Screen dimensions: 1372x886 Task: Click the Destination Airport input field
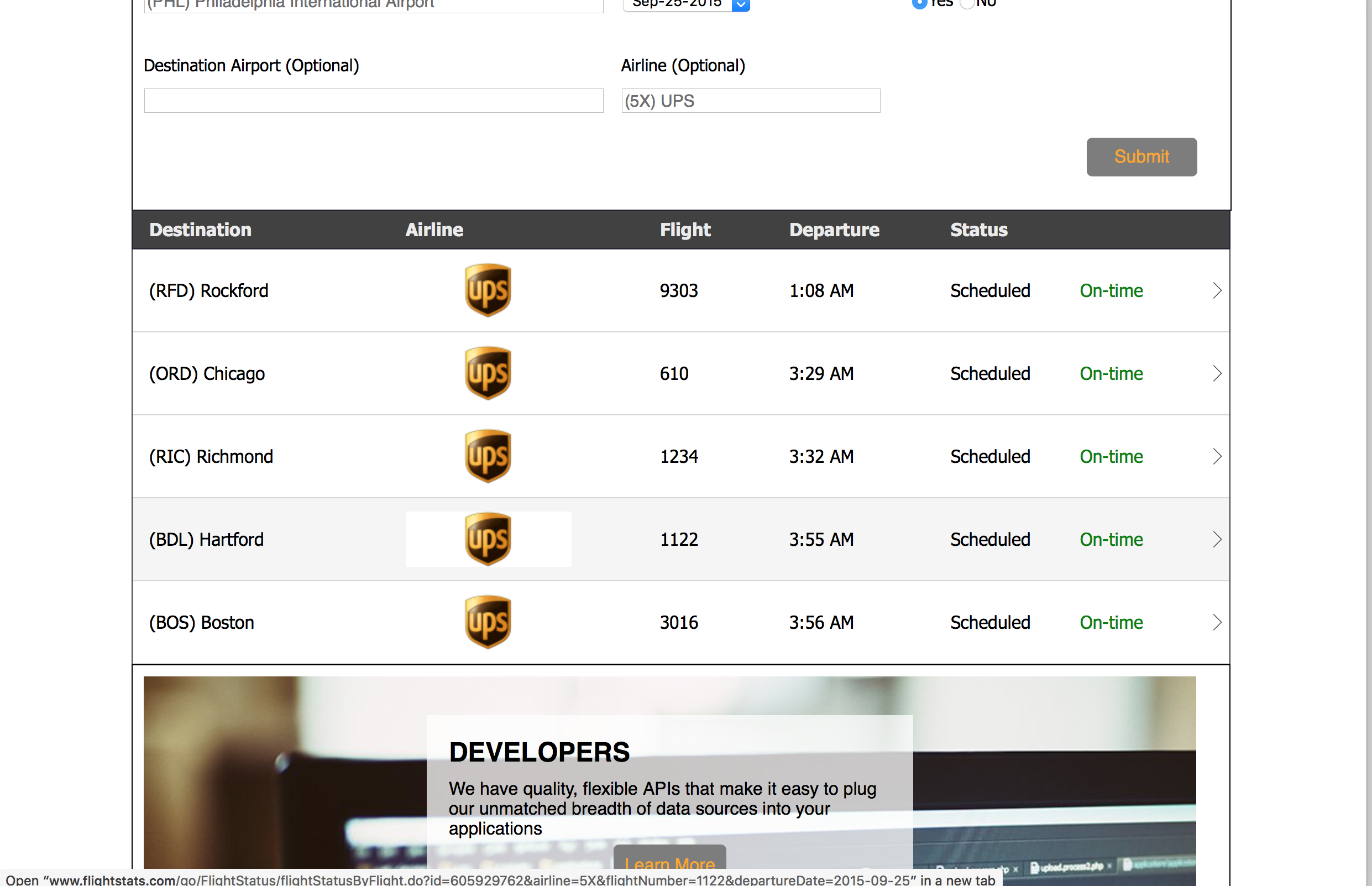click(x=373, y=101)
